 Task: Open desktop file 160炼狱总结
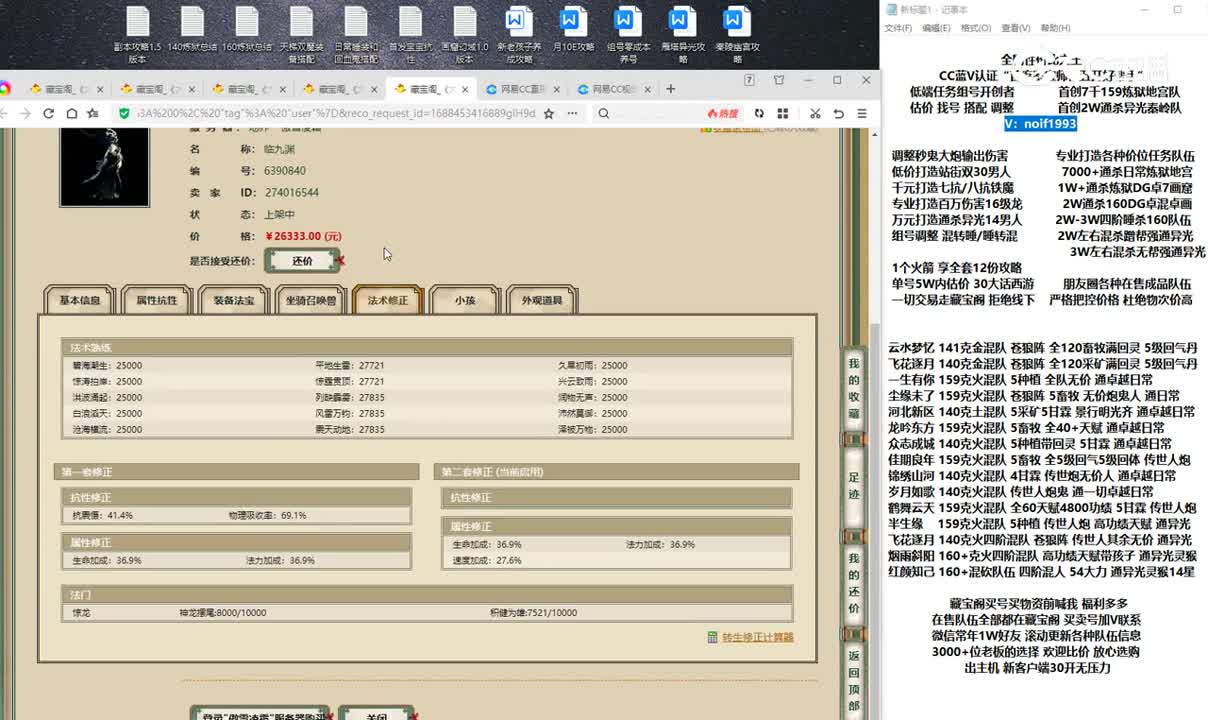click(247, 29)
